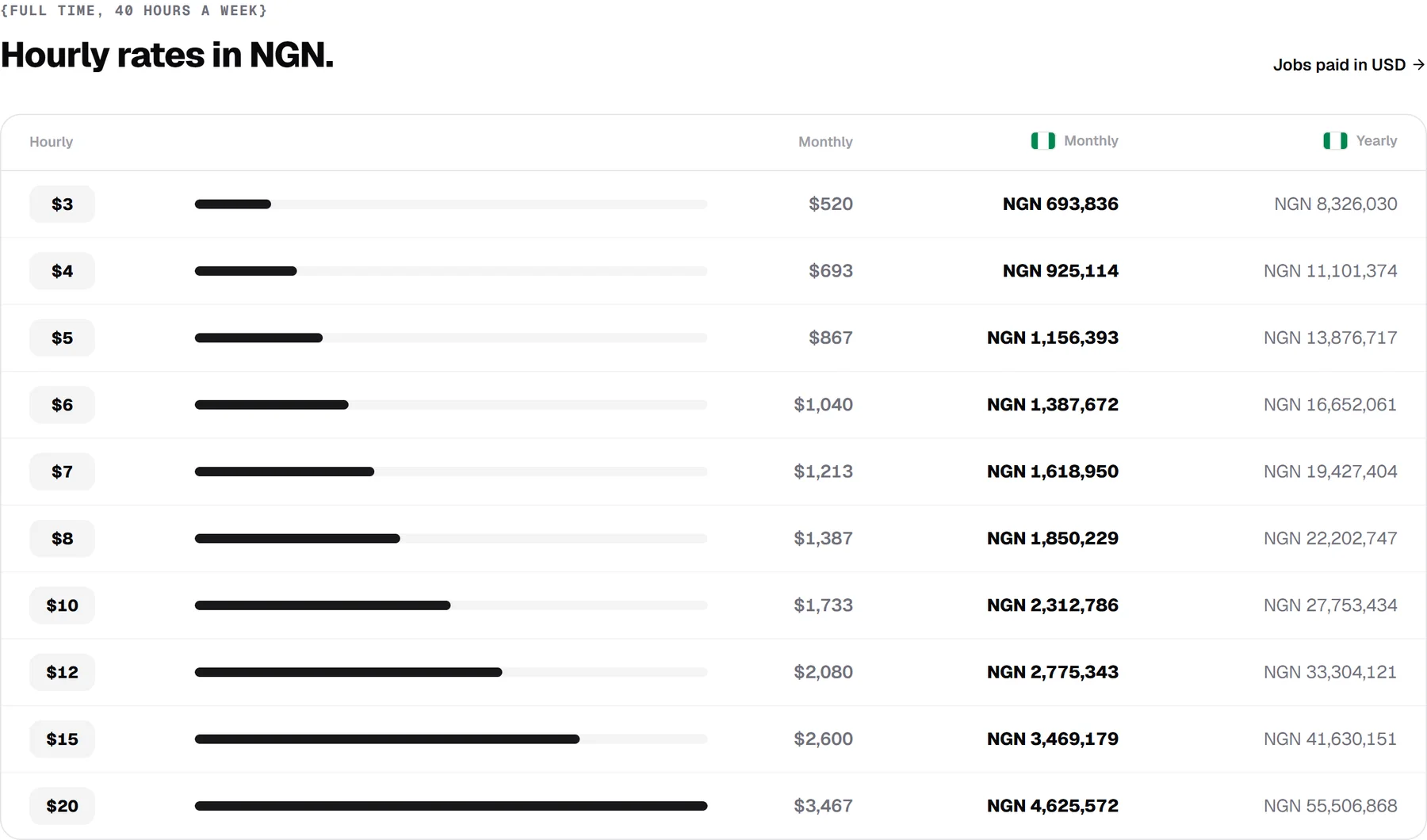
Task: Click the NGN Monthly column header text
Action: 1091,141
